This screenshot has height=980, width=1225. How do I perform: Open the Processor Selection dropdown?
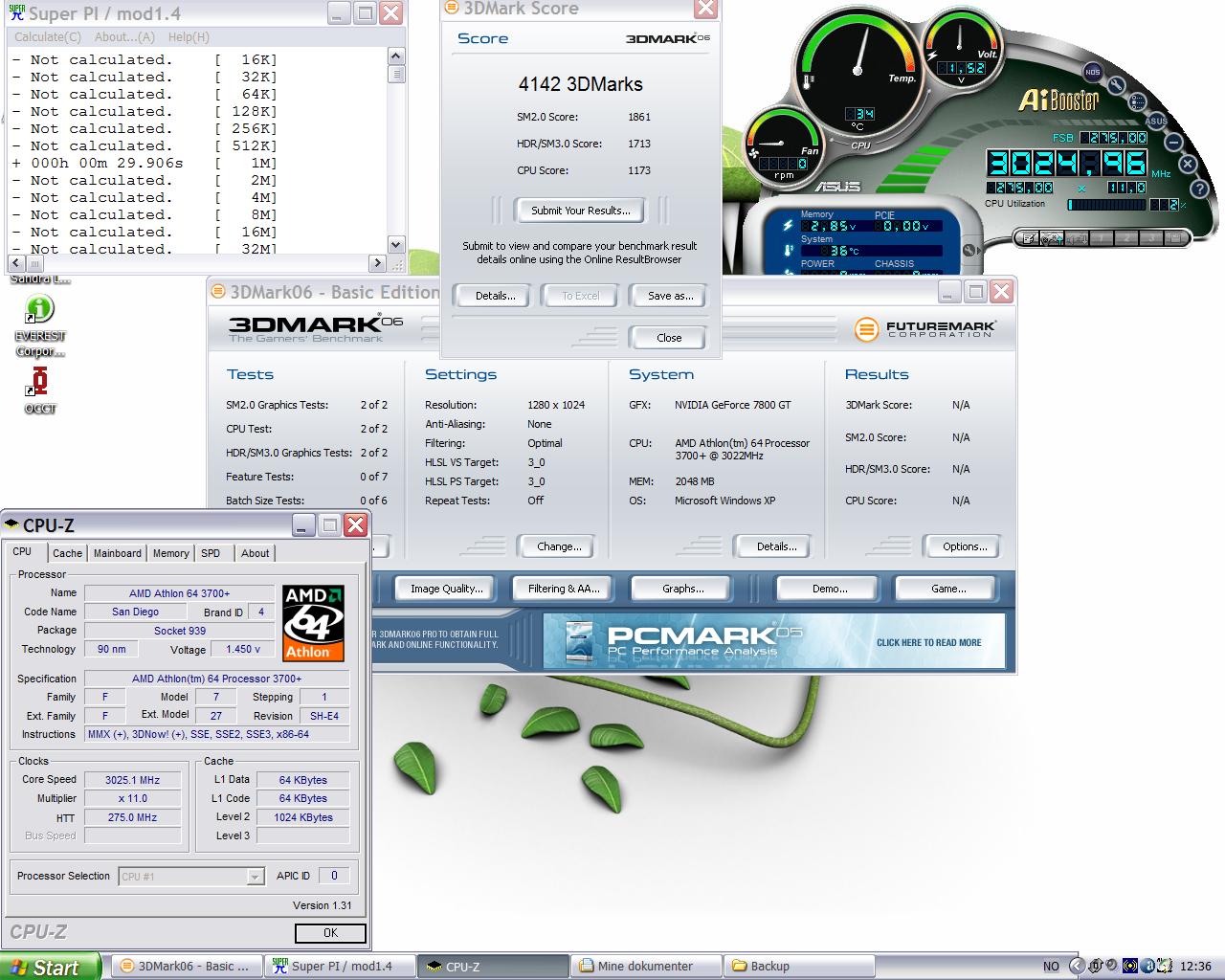(x=255, y=877)
